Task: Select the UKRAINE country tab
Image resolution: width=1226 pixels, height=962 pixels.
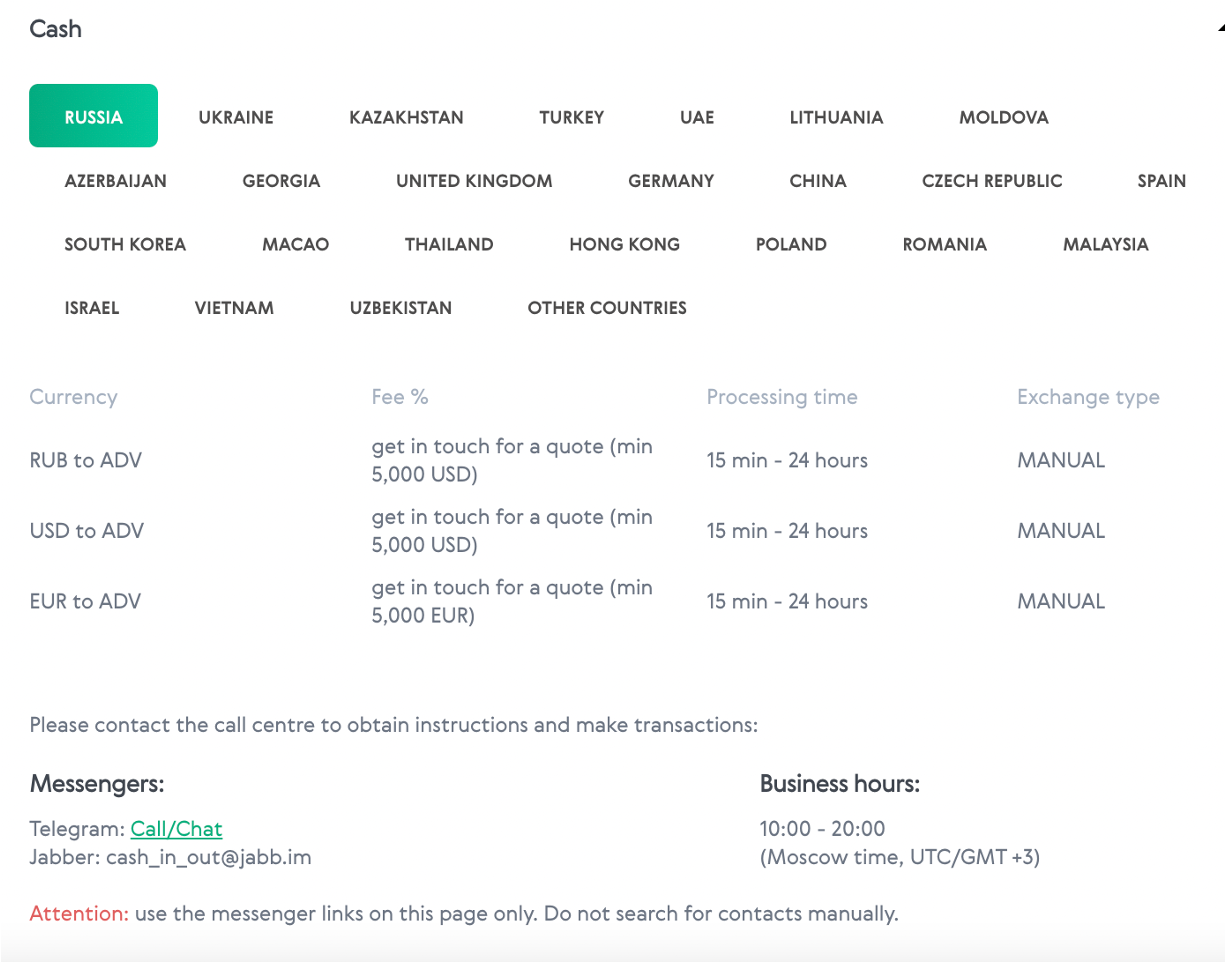Action: (x=235, y=117)
